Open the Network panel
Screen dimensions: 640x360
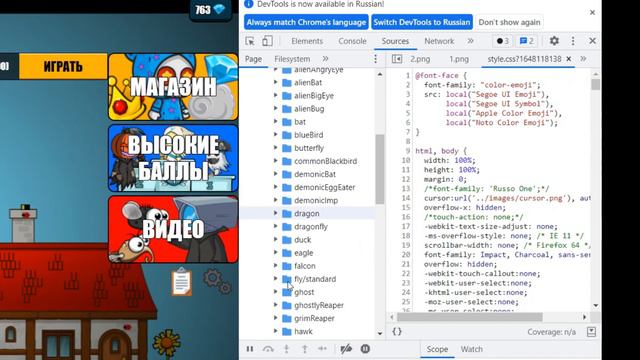pyautogui.click(x=439, y=41)
